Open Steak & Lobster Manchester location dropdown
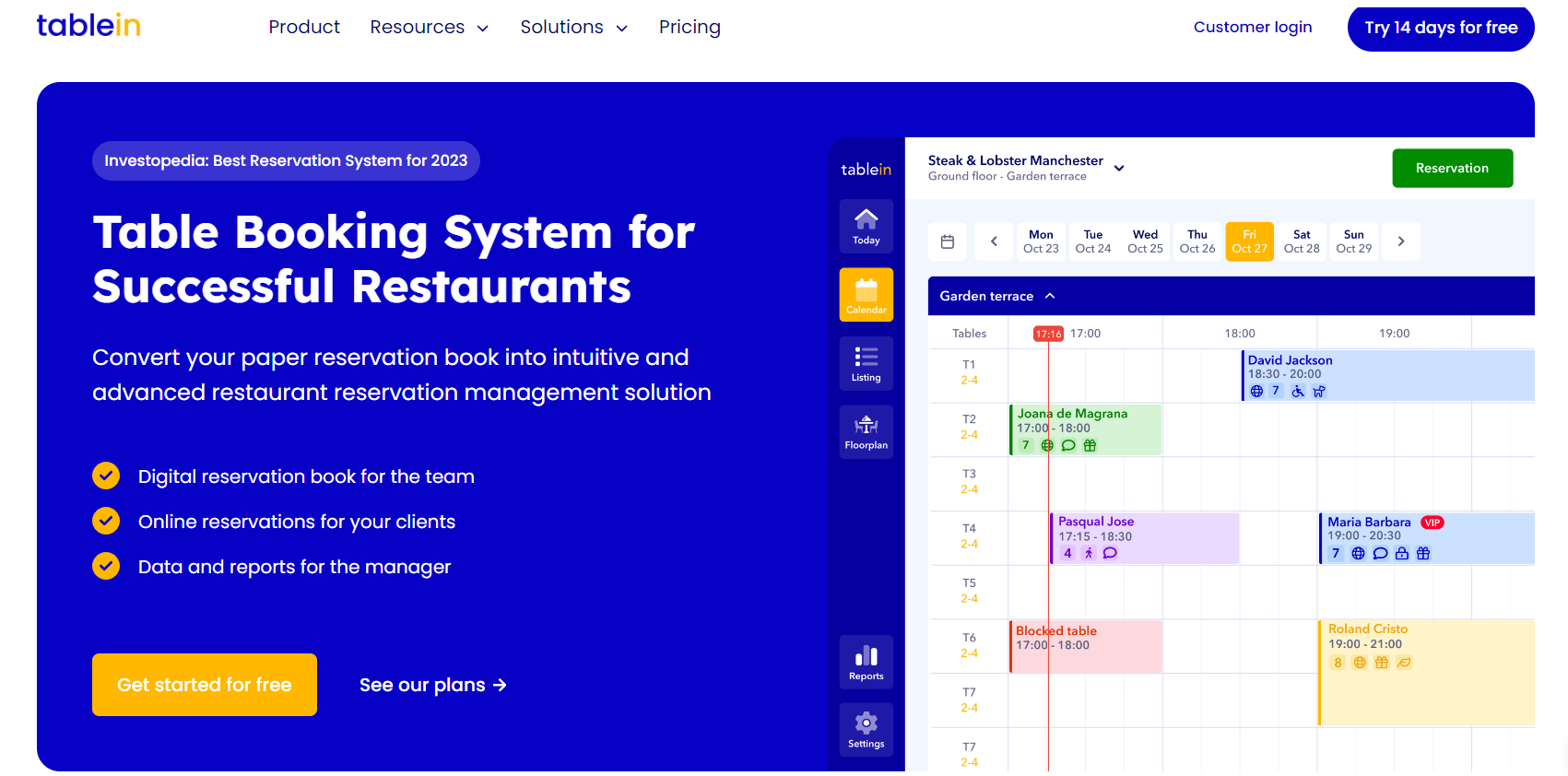Viewport: 1568px width, 776px height. click(1026, 168)
